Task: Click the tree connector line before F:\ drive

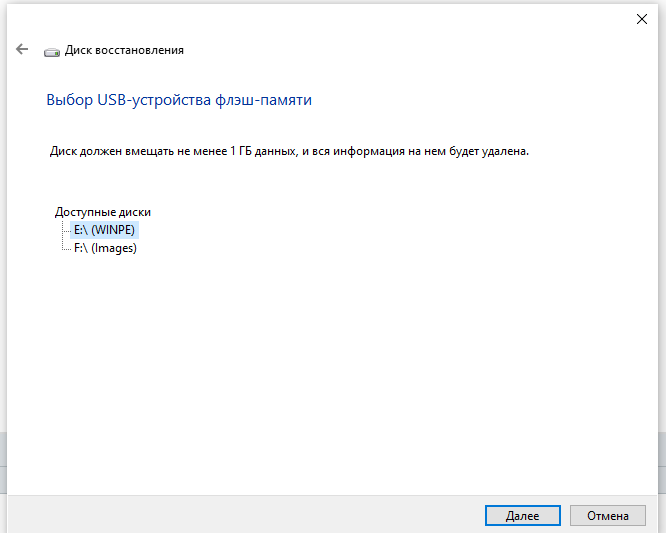Action: [66, 248]
